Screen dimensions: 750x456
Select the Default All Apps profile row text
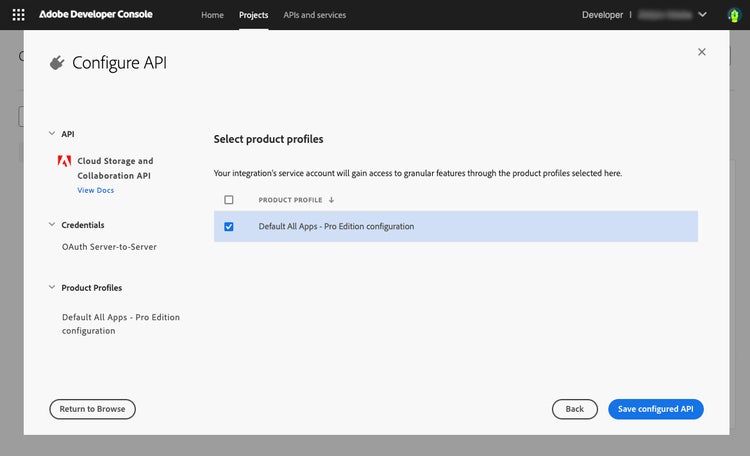click(x=336, y=226)
